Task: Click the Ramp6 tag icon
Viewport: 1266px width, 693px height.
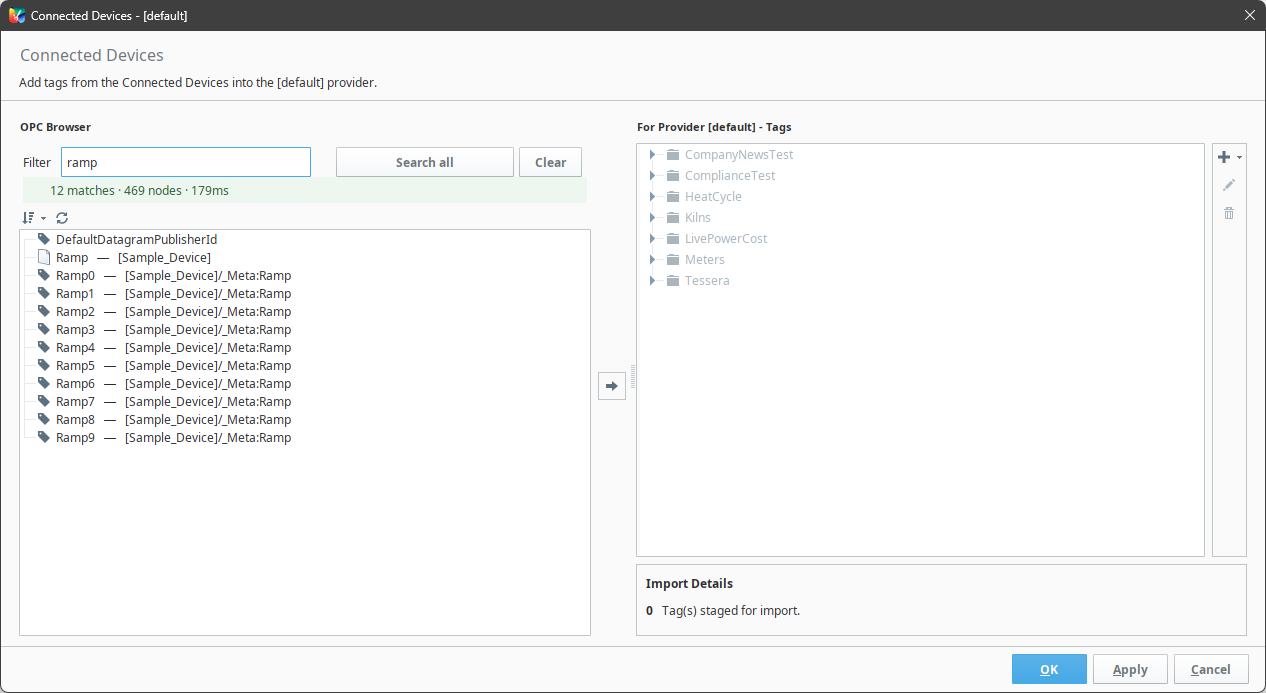Action: coord(44,383)
